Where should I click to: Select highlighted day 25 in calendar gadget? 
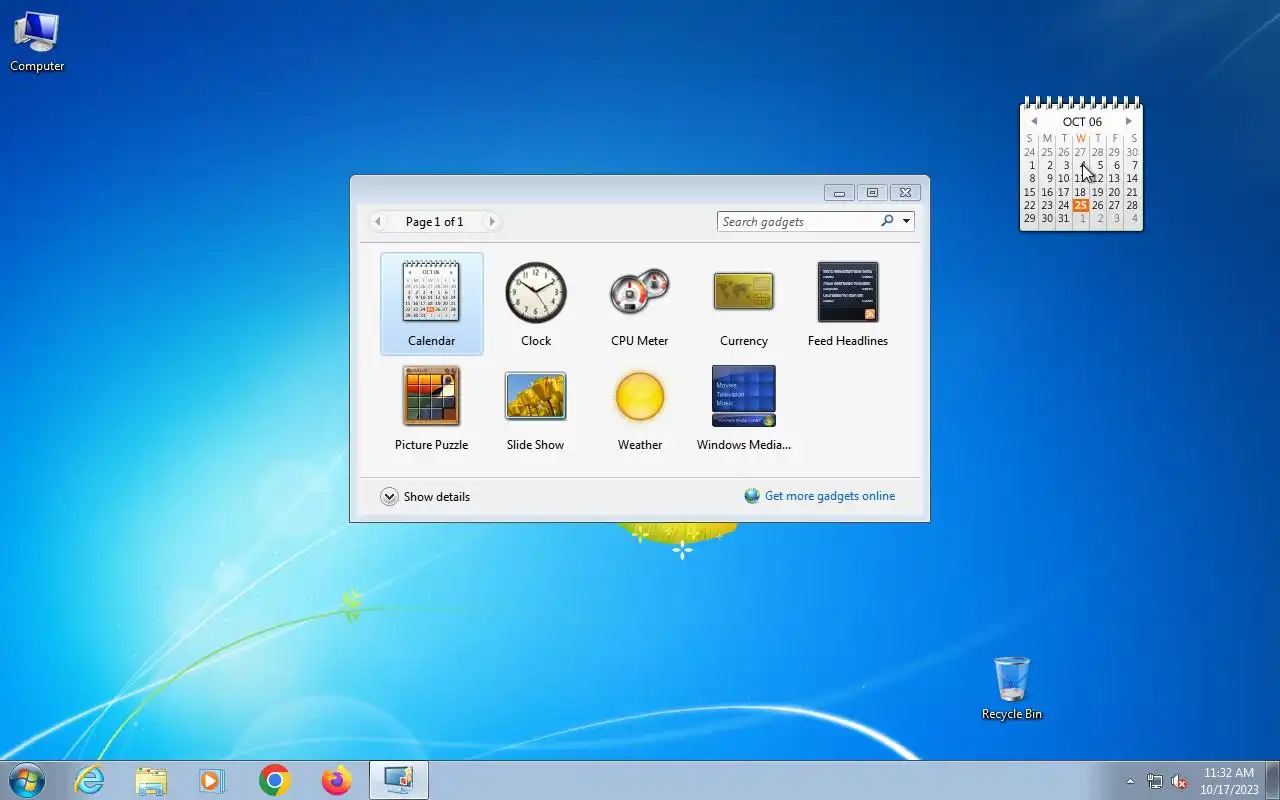point(1080,205)
